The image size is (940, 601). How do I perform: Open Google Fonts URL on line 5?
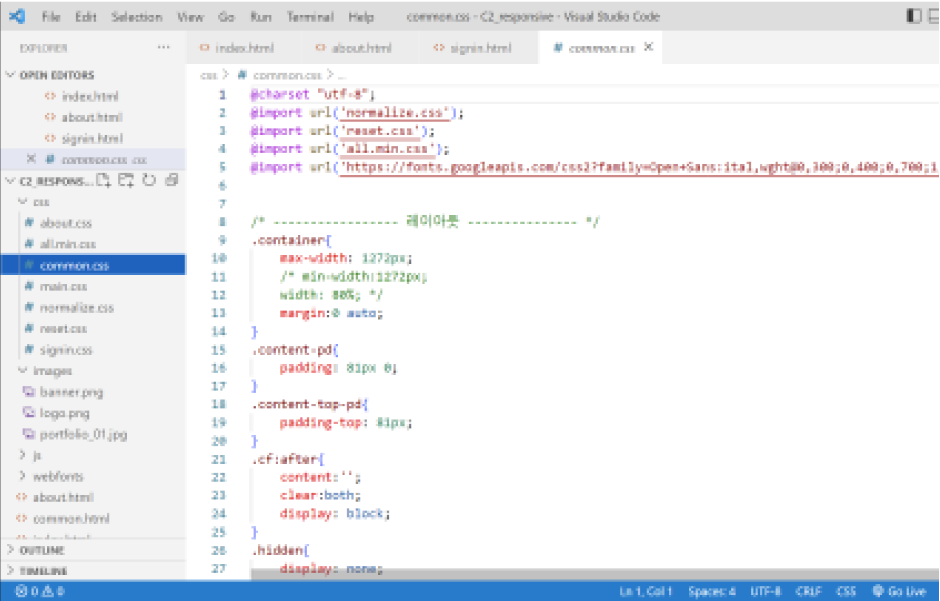click(x=639, y=167)
